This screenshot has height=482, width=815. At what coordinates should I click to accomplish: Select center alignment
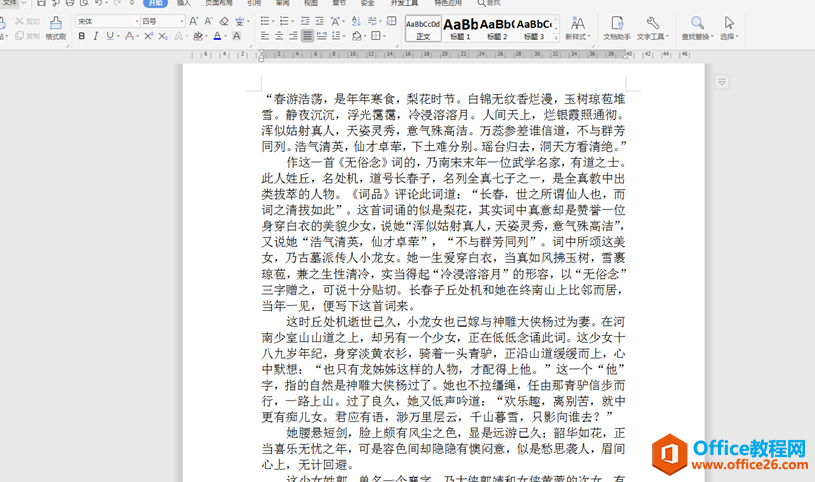[279, 36]
